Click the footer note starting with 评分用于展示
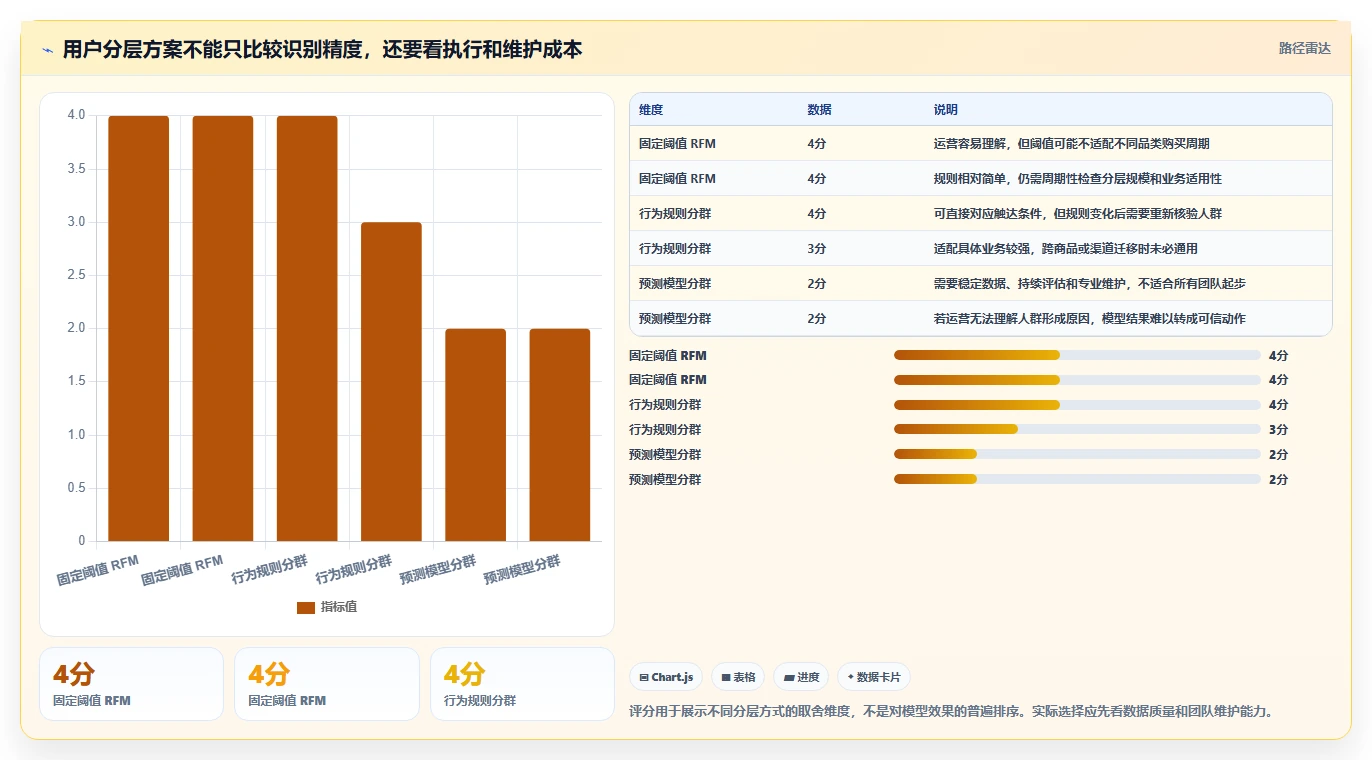Viewport: 1372px width, 760px height. click(x=951, y=712)
